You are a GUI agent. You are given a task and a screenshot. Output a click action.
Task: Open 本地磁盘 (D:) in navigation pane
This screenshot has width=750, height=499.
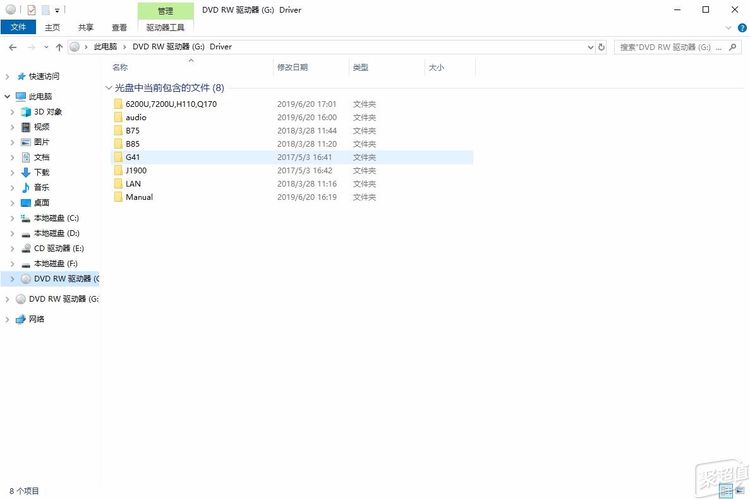pos(56,233)
